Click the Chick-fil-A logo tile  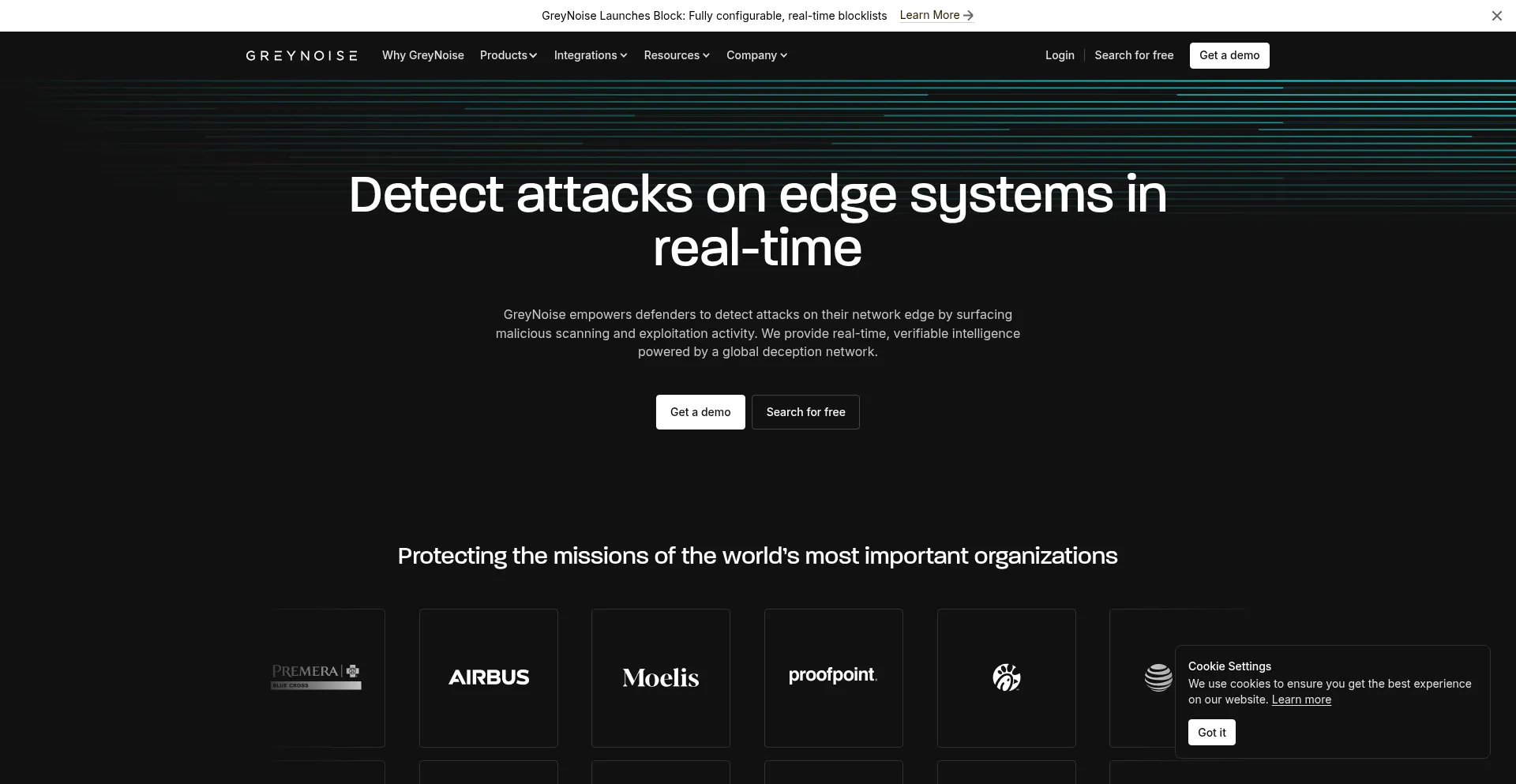coord(1006,677)
